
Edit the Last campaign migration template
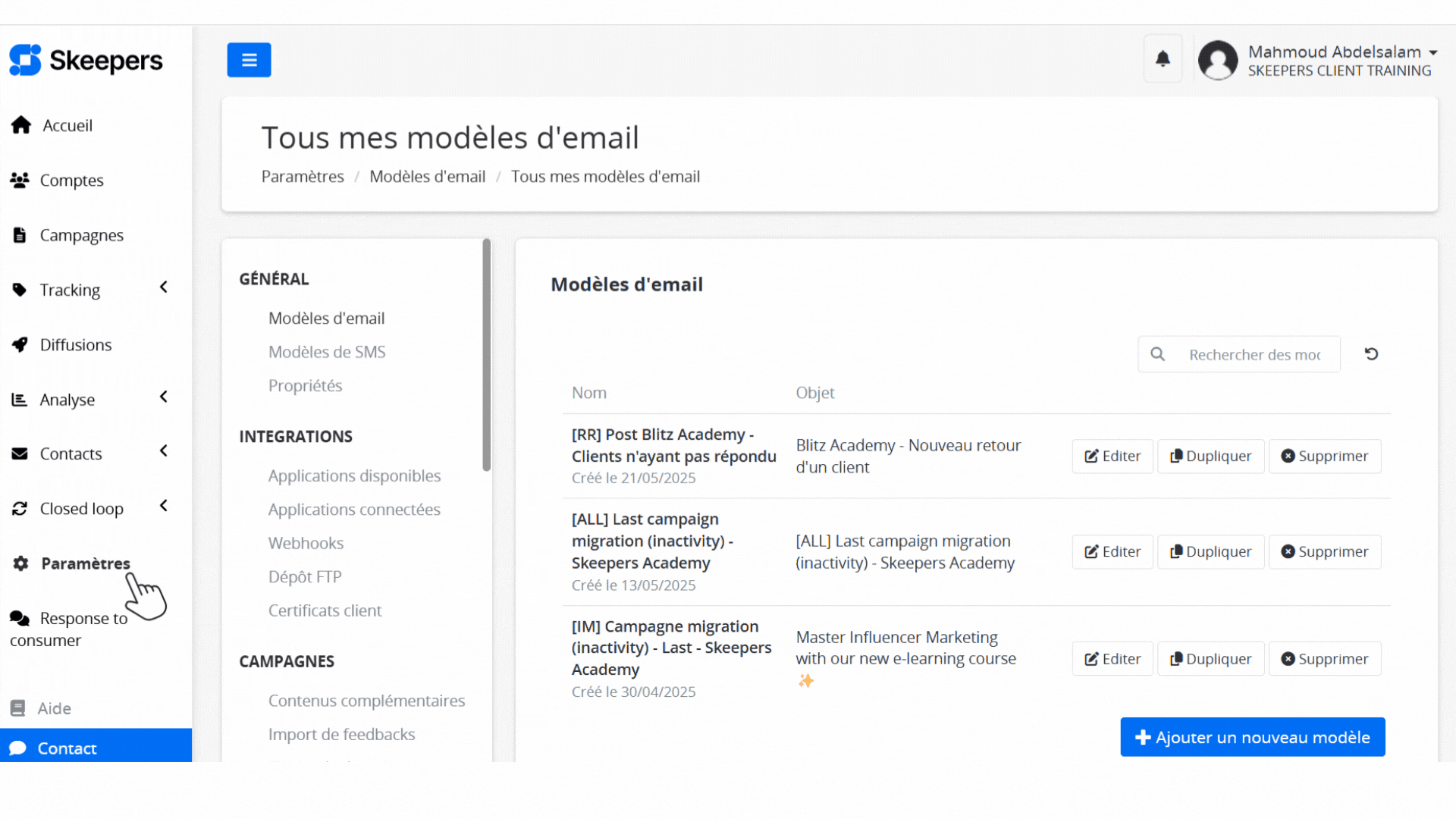[x=1112, y=551]
